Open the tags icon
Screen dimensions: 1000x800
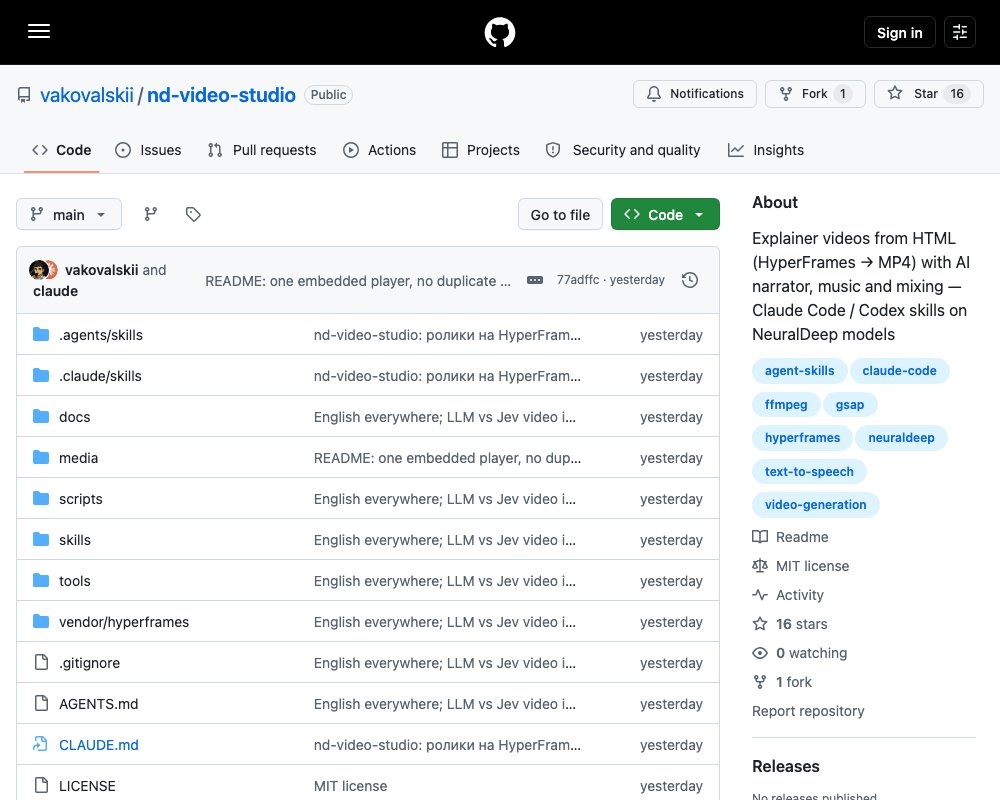pos(193,214)
